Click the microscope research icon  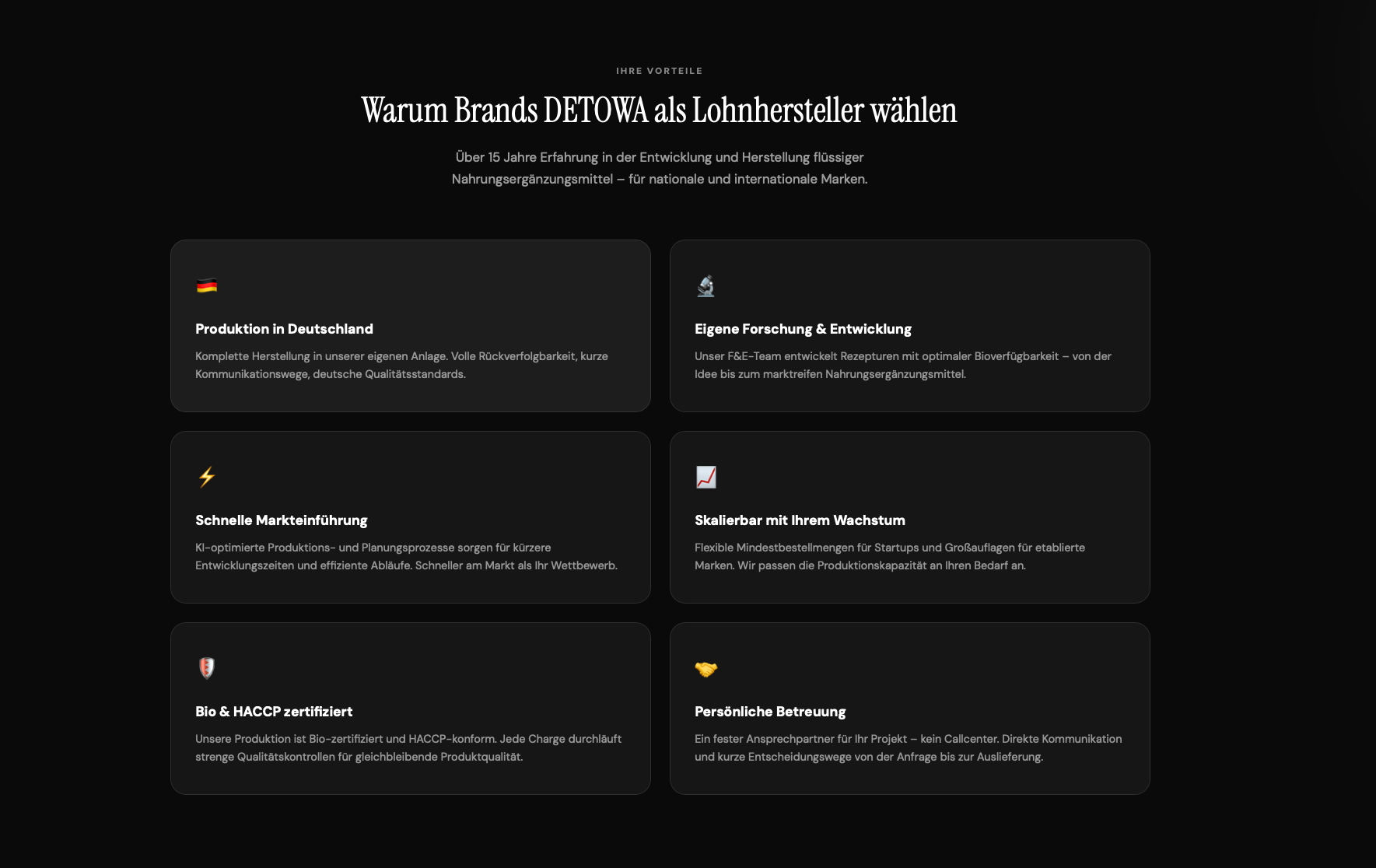[706, 285]
